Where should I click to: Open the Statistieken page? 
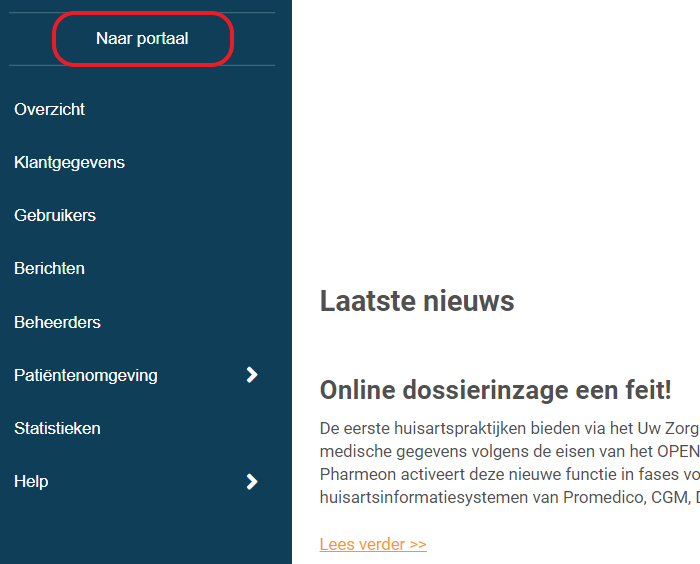pyautogui.click(x=57, y=428)
